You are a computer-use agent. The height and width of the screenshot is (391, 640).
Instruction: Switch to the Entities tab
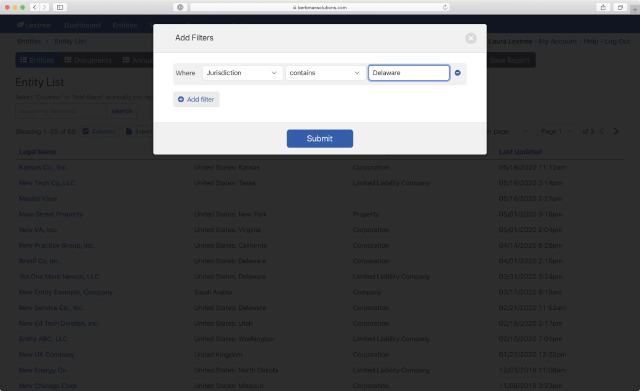click(37, 60)
